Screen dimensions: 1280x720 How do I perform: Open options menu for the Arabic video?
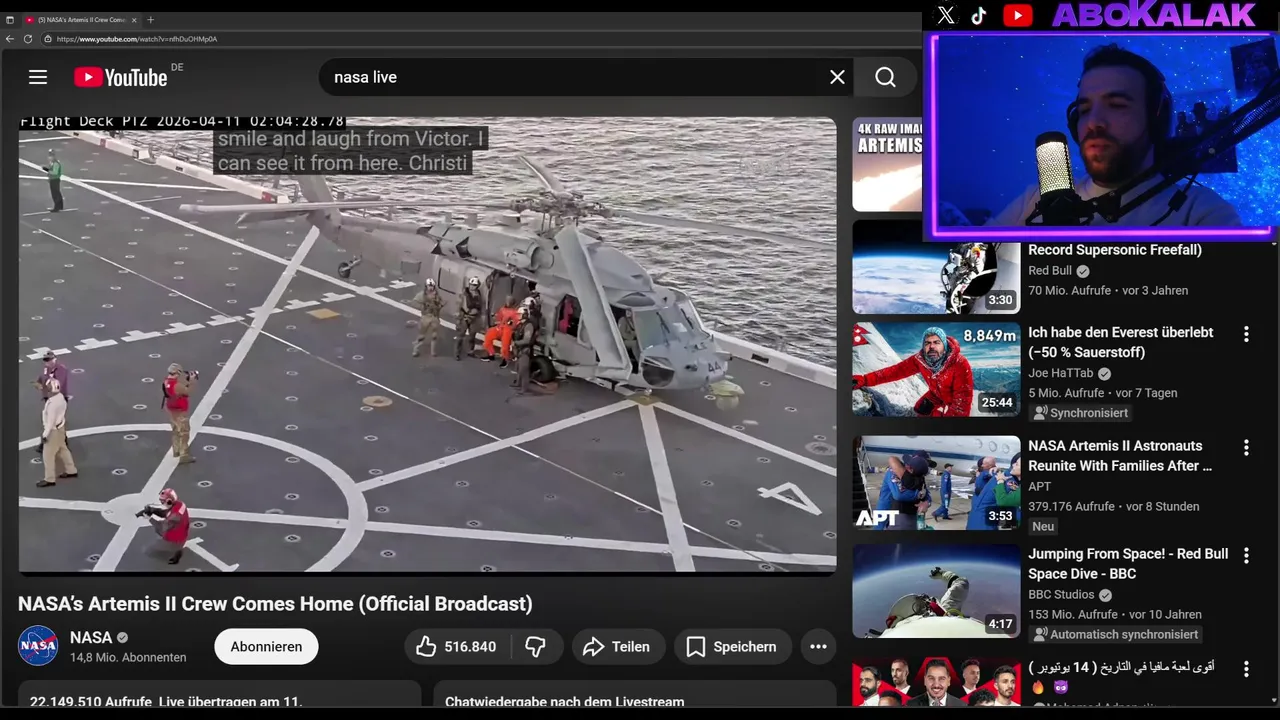(x=1246, y=669)
